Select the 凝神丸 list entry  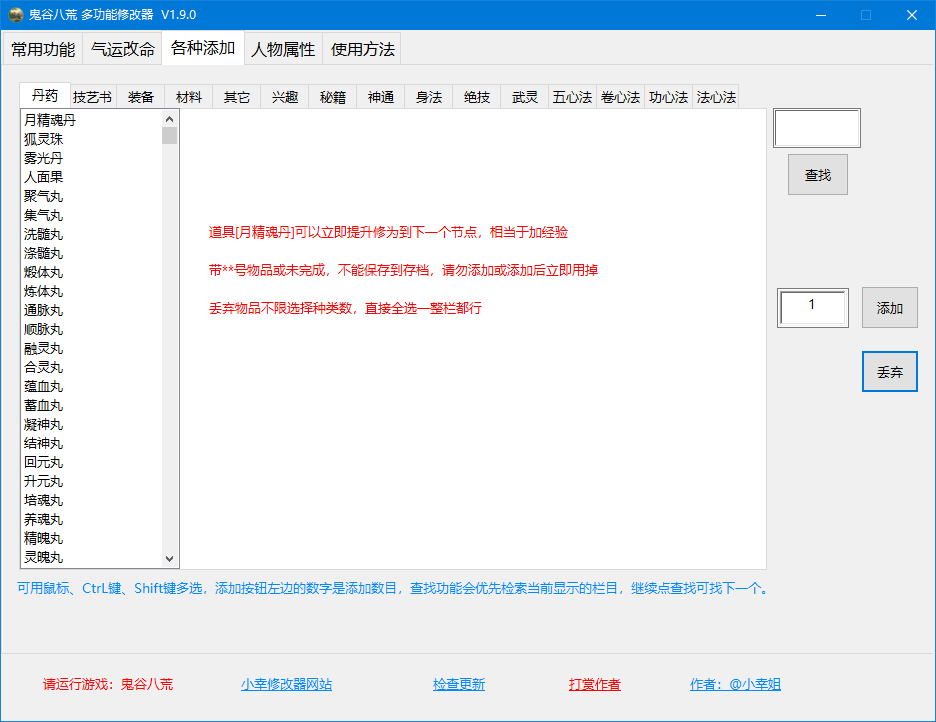click(44, 424)
